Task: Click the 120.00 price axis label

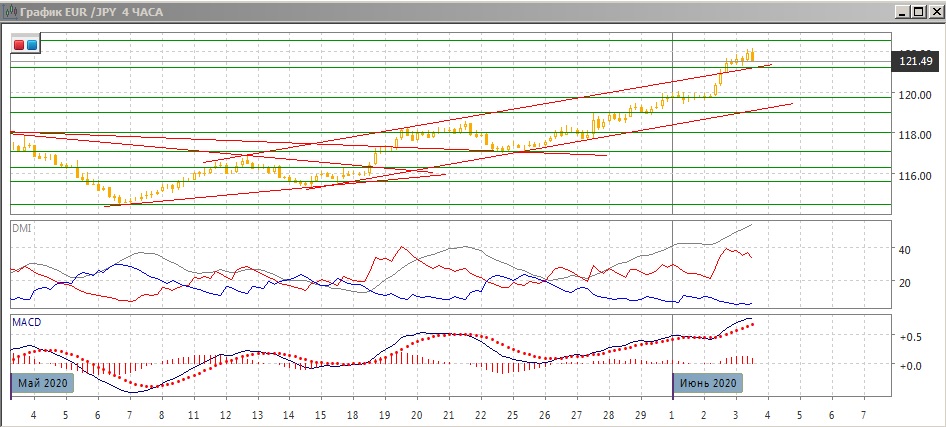Action: point(914,95)
